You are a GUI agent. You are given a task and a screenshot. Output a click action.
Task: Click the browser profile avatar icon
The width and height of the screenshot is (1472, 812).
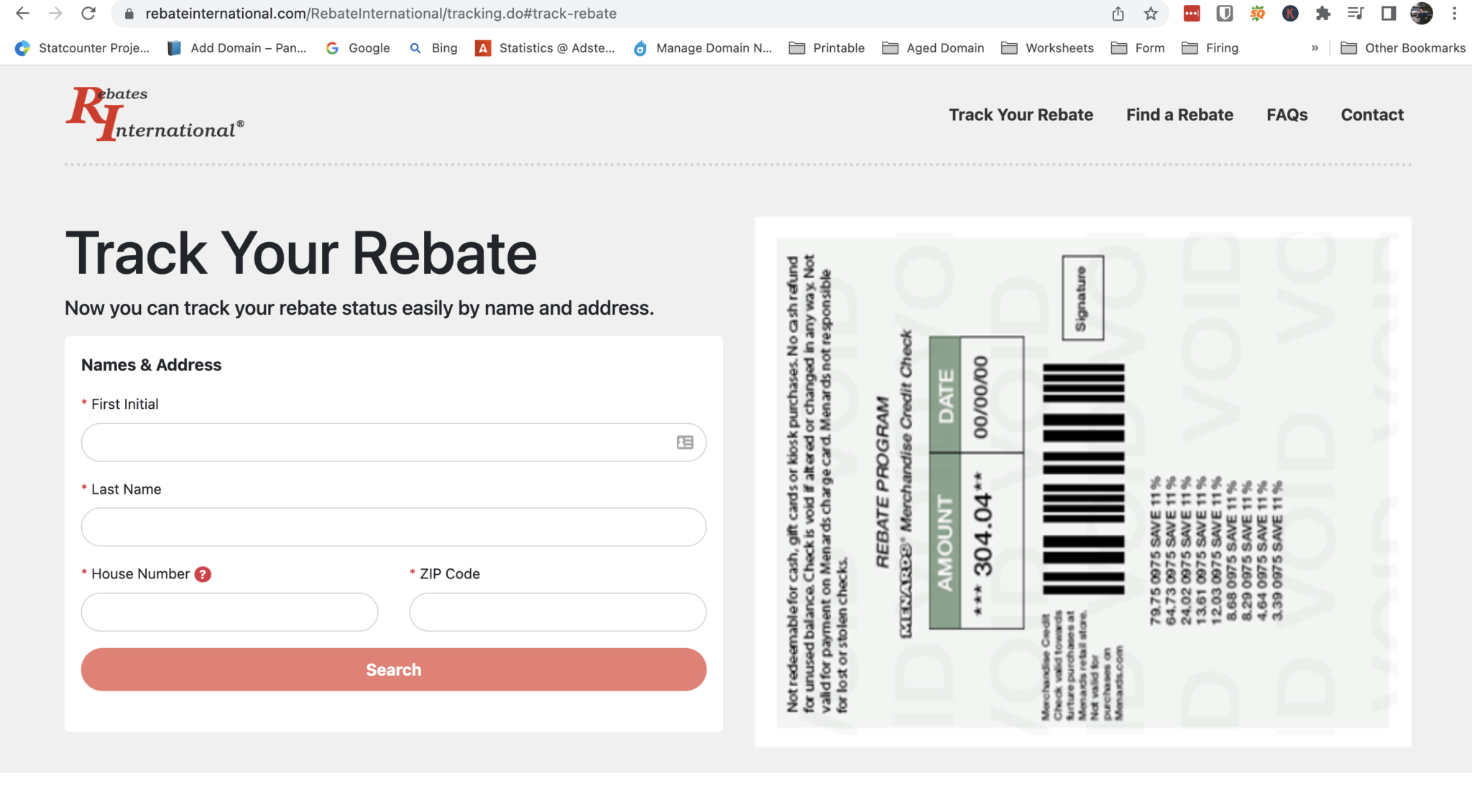(1421, 13)
